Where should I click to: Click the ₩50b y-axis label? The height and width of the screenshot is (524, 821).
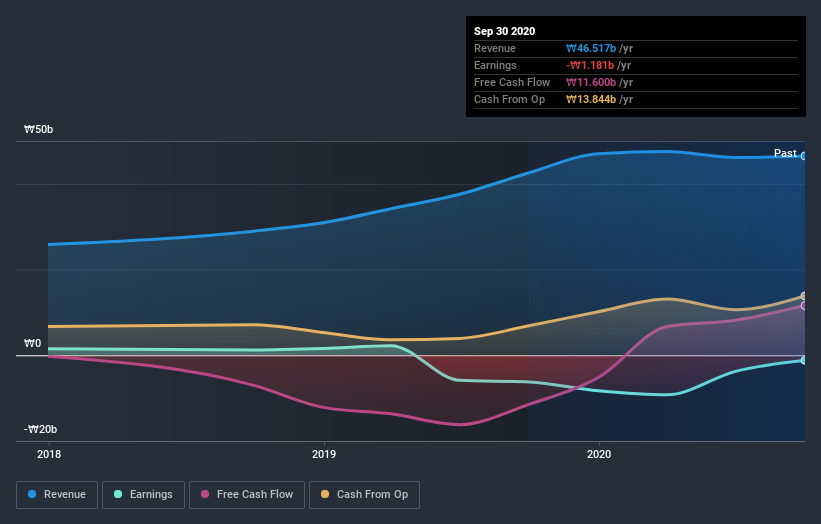pos(39,129)
